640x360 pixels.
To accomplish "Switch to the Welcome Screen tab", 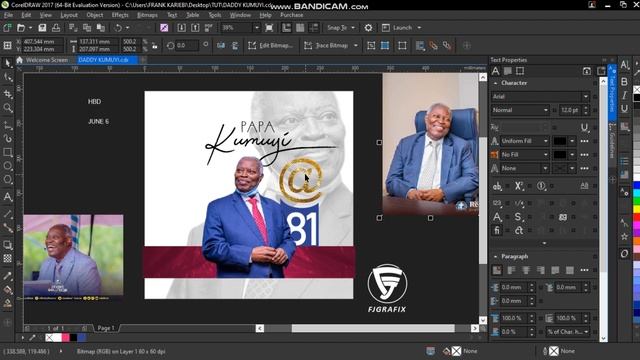I will tap(42, 60).
